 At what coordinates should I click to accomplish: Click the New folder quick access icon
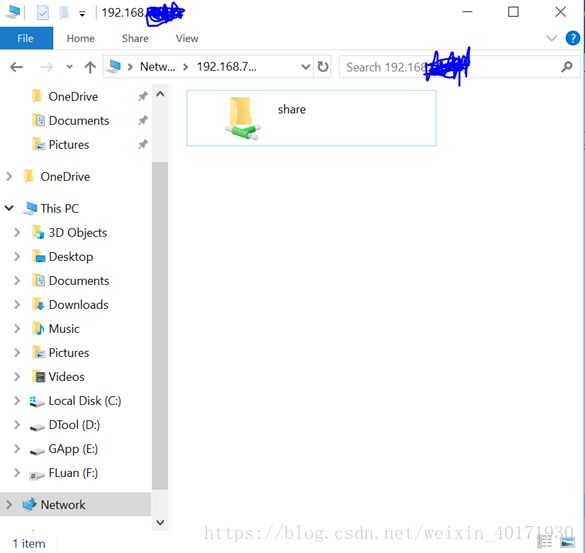coord(64,13)
